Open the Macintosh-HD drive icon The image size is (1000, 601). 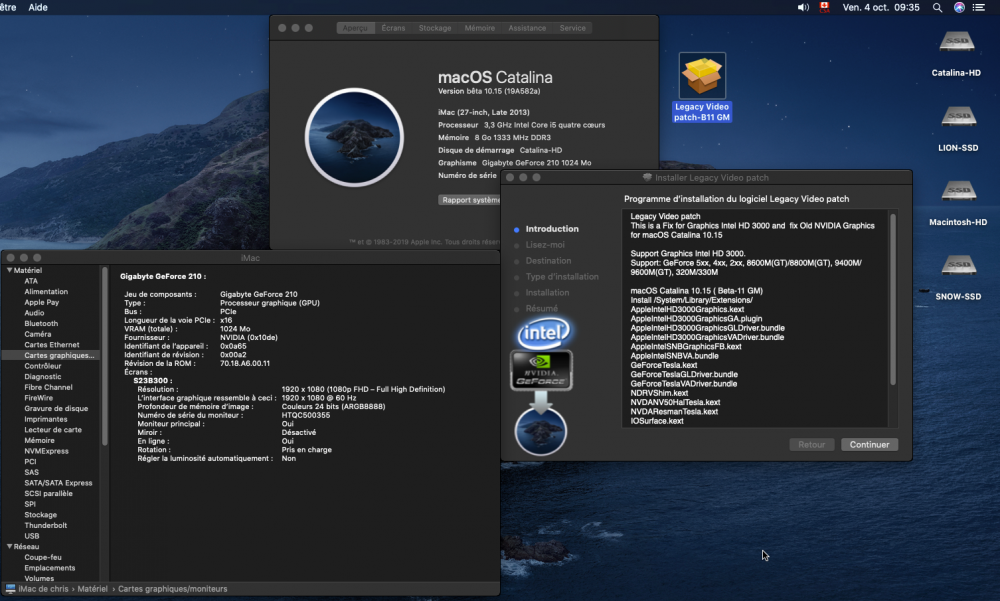(x=958, y=192)
